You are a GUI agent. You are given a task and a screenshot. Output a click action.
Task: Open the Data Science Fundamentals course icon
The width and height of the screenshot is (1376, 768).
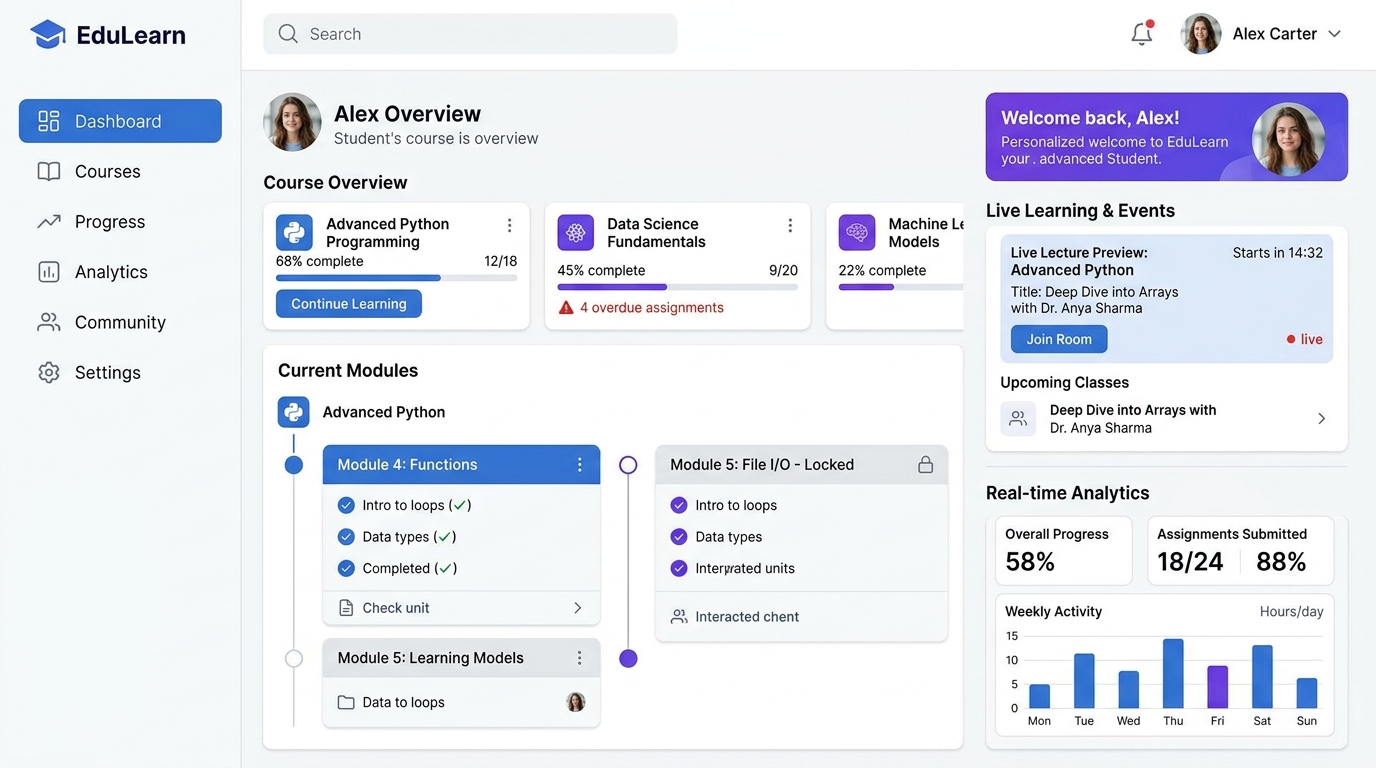click(575, 233)
